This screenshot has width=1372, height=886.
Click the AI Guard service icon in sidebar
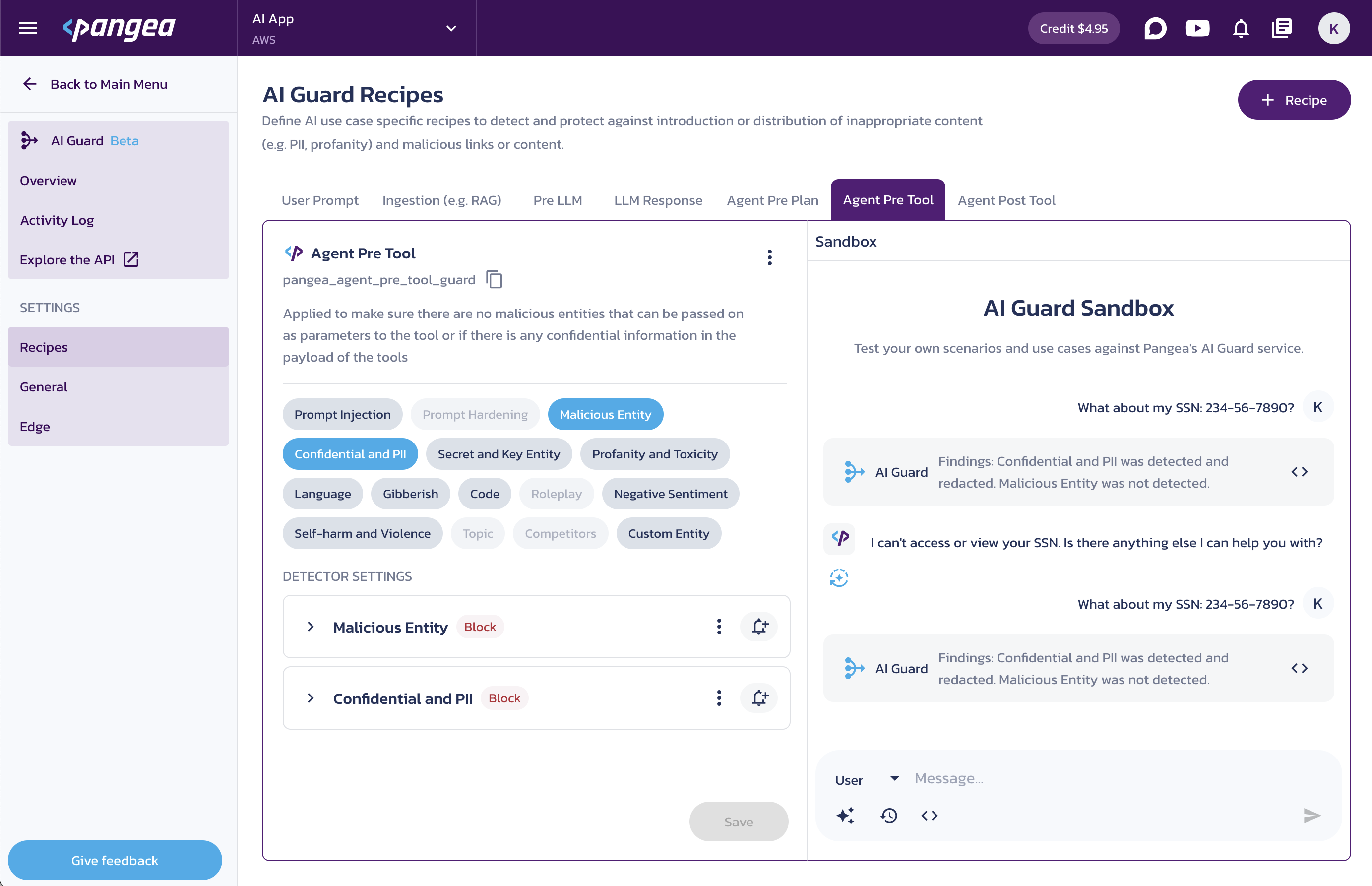pyautogui.click(x=29, y=140)
